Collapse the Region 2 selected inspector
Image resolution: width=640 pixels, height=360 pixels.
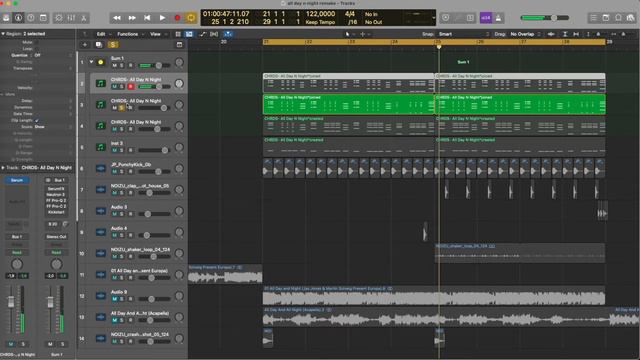(3, 34)
